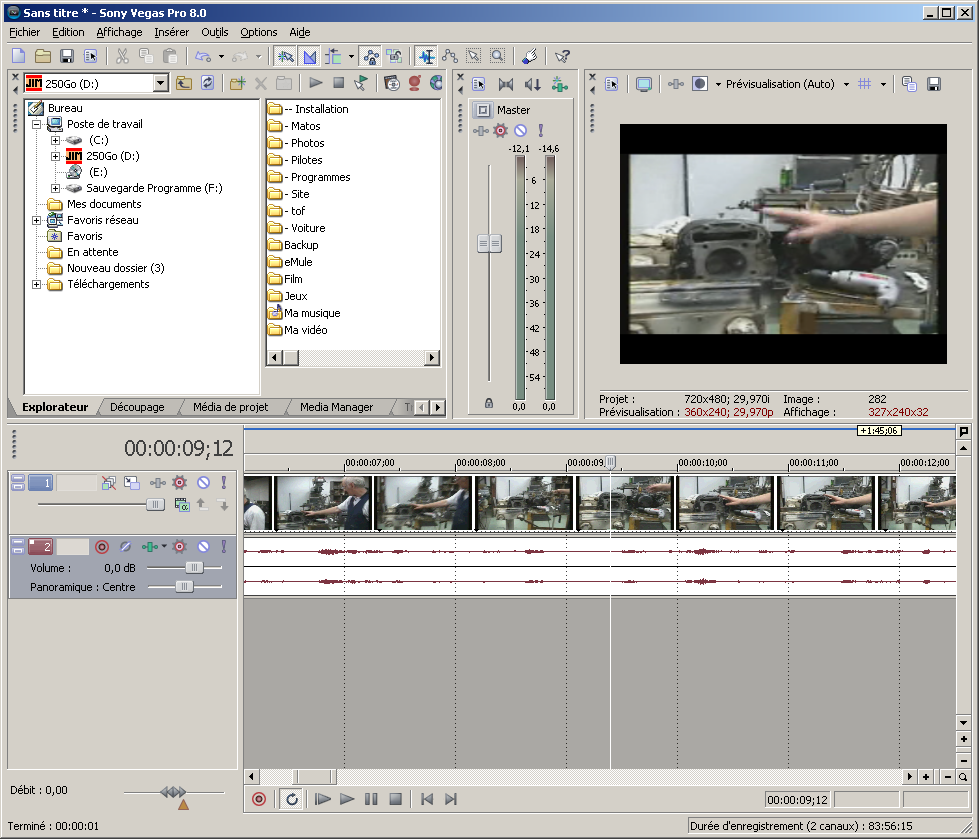
Task: Click the Play From Start button
Action: coord(322,799)
